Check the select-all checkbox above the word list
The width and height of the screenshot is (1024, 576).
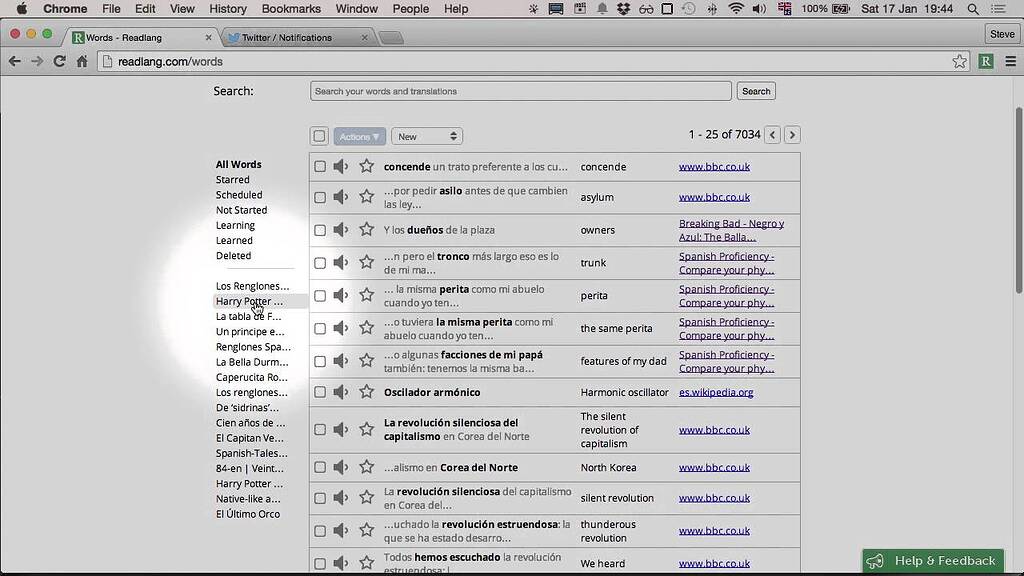click(319, 136)
